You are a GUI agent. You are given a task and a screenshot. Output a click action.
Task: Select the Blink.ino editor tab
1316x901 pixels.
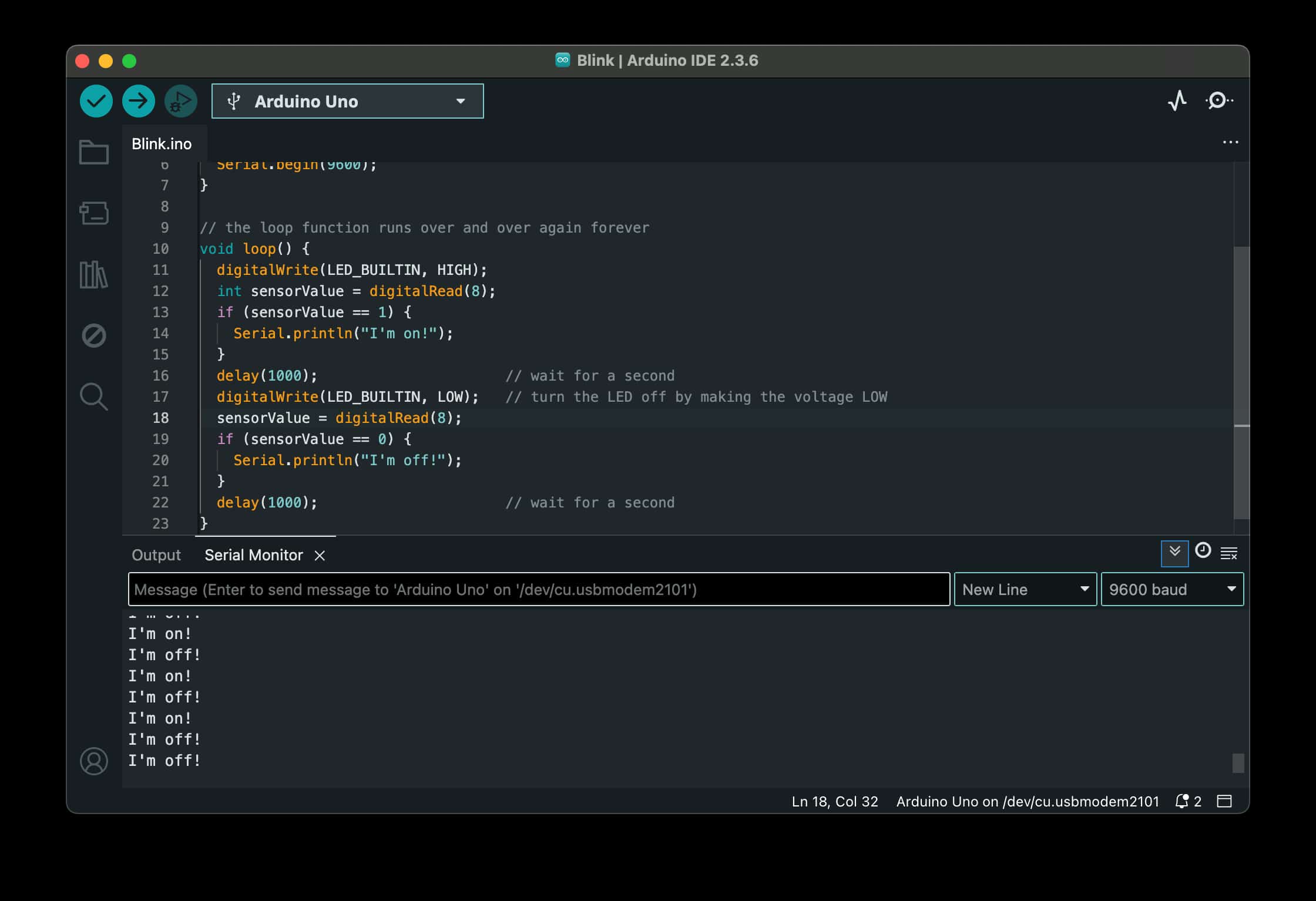(x=162, y=144)
